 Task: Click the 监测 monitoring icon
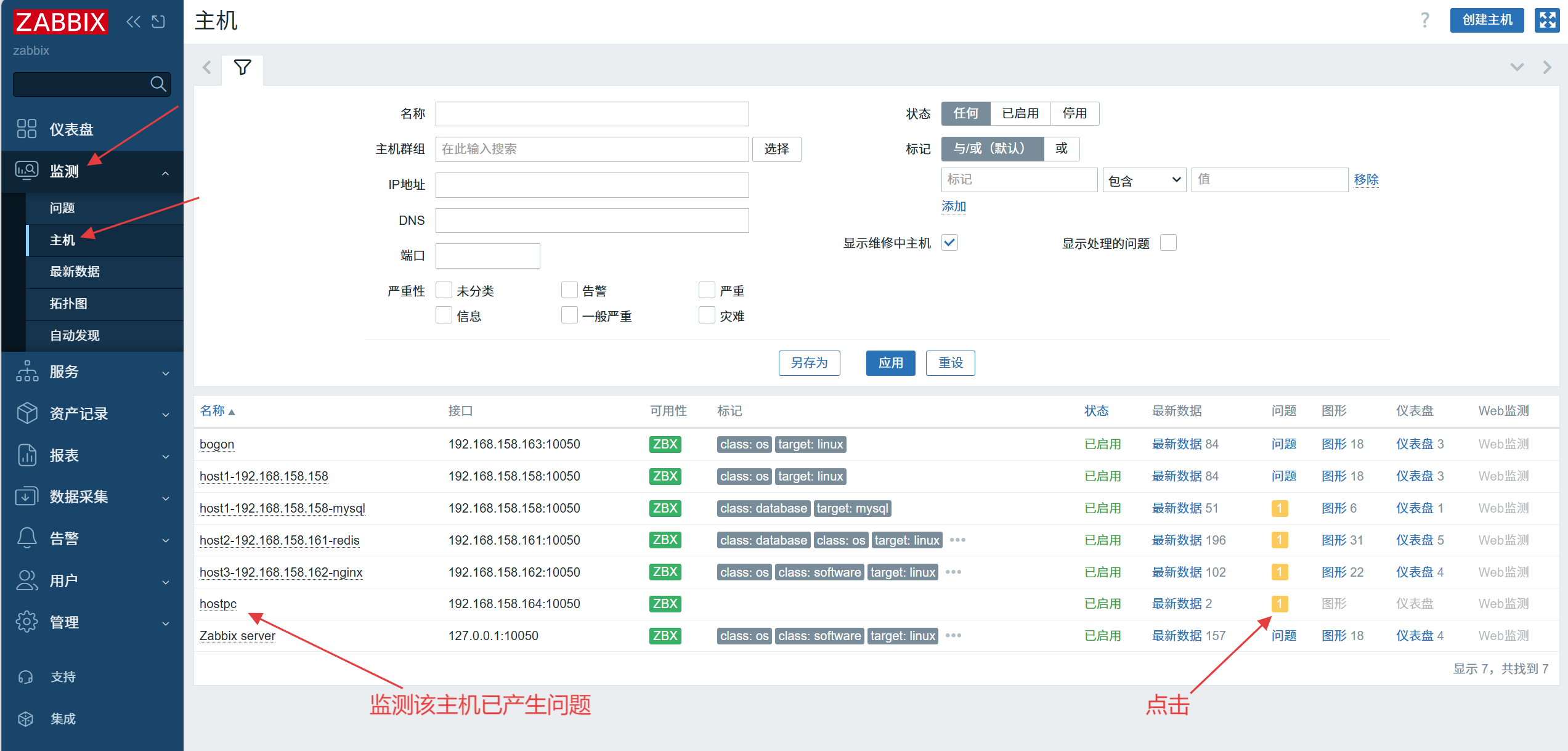(x=26, y=171)
